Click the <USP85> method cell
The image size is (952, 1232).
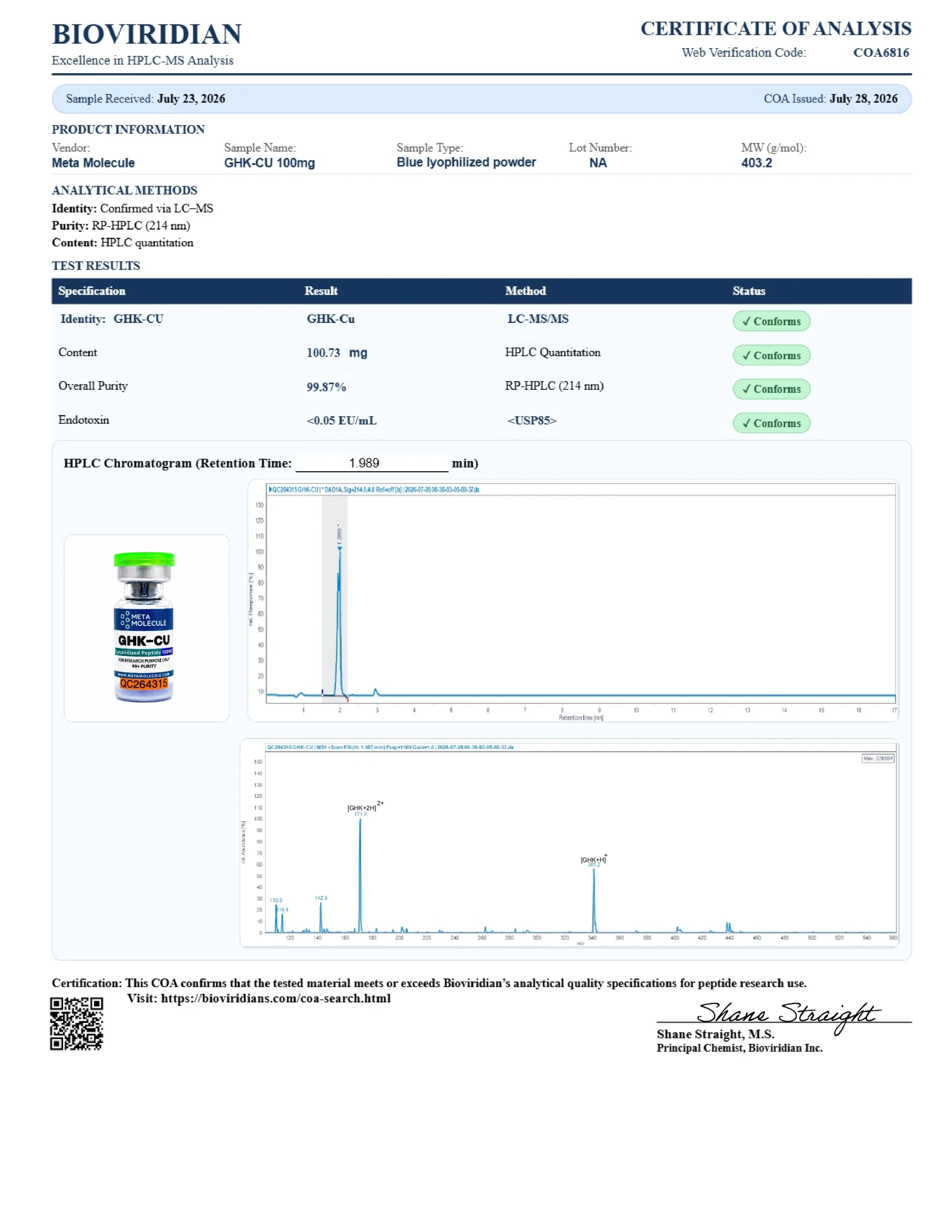pyautogui.click(x=531, y=421)
